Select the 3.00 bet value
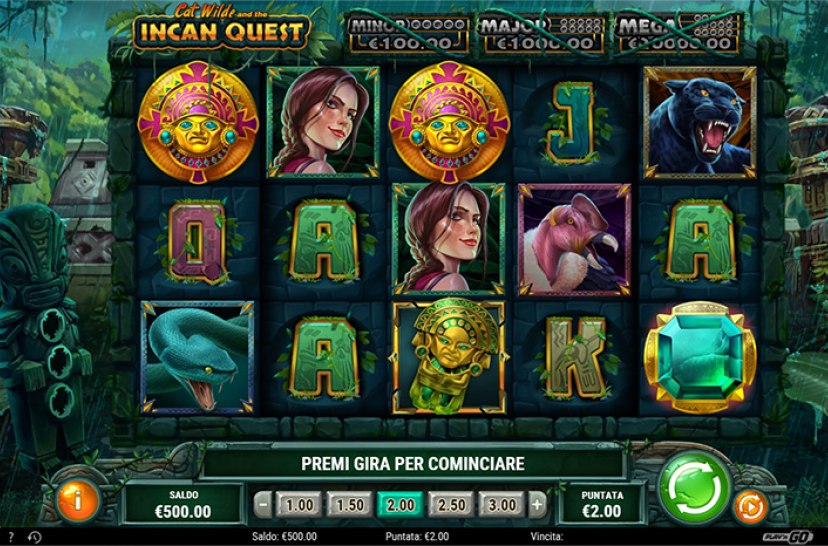 point(502,505)
